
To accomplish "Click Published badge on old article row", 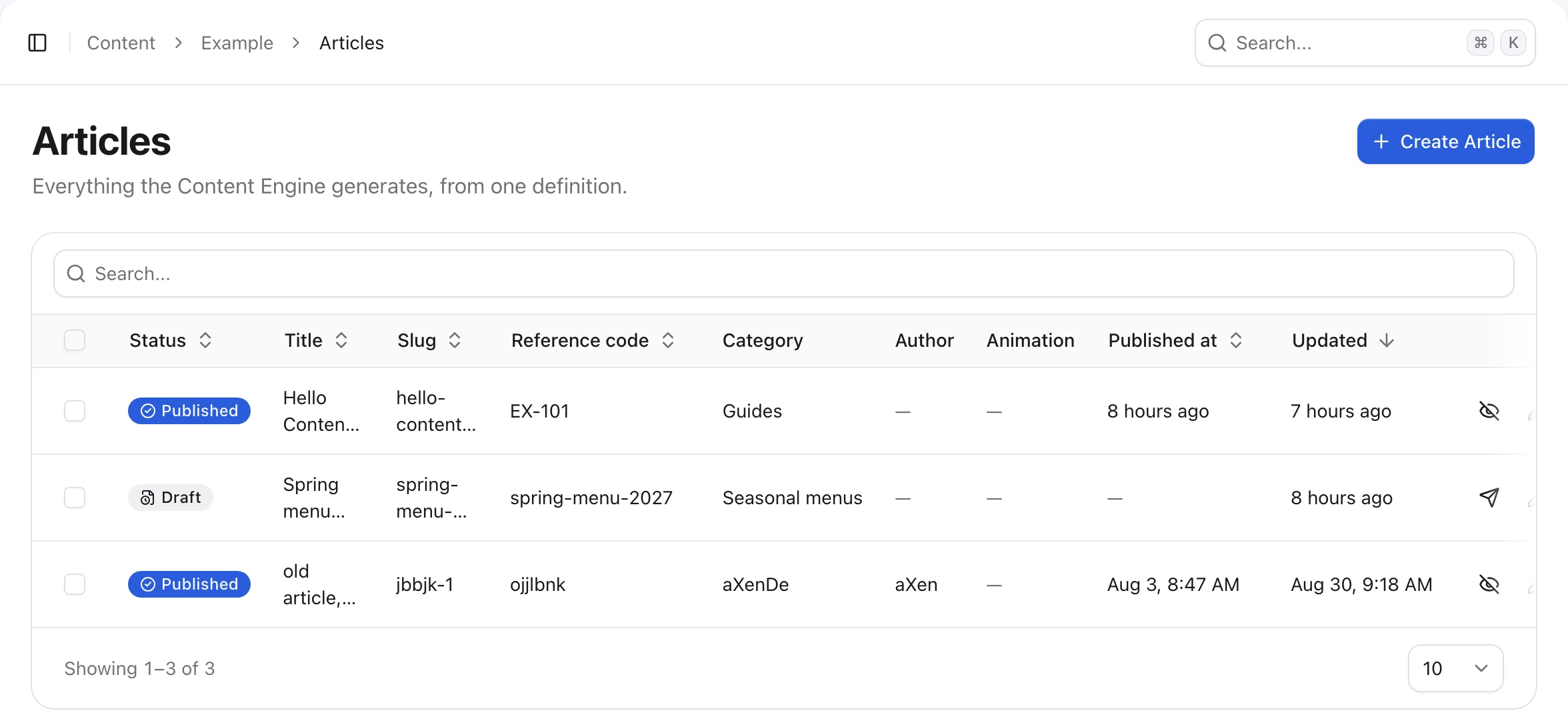I will [189, 584].
